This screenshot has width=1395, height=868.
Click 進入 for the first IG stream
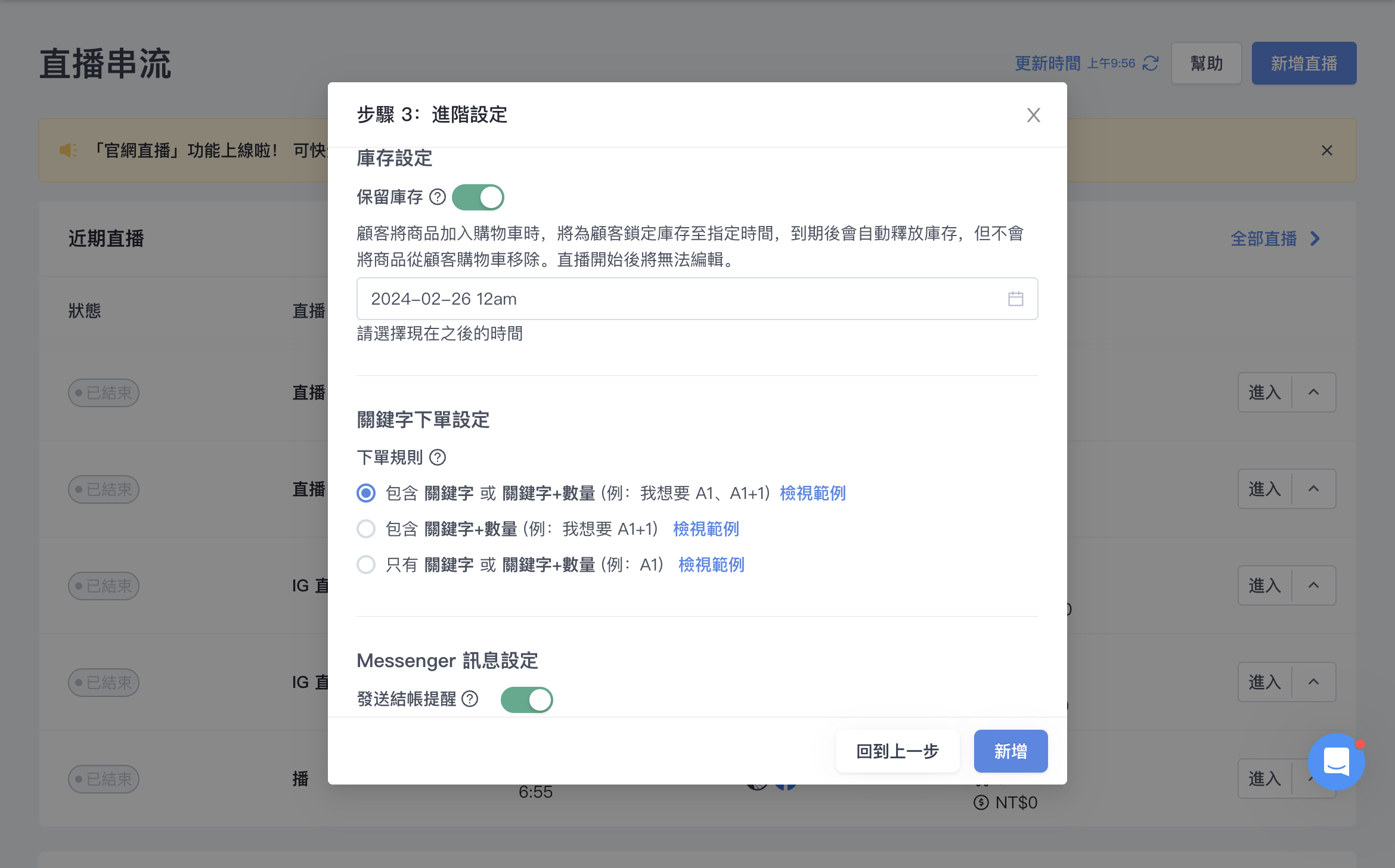coord(1265,585)
